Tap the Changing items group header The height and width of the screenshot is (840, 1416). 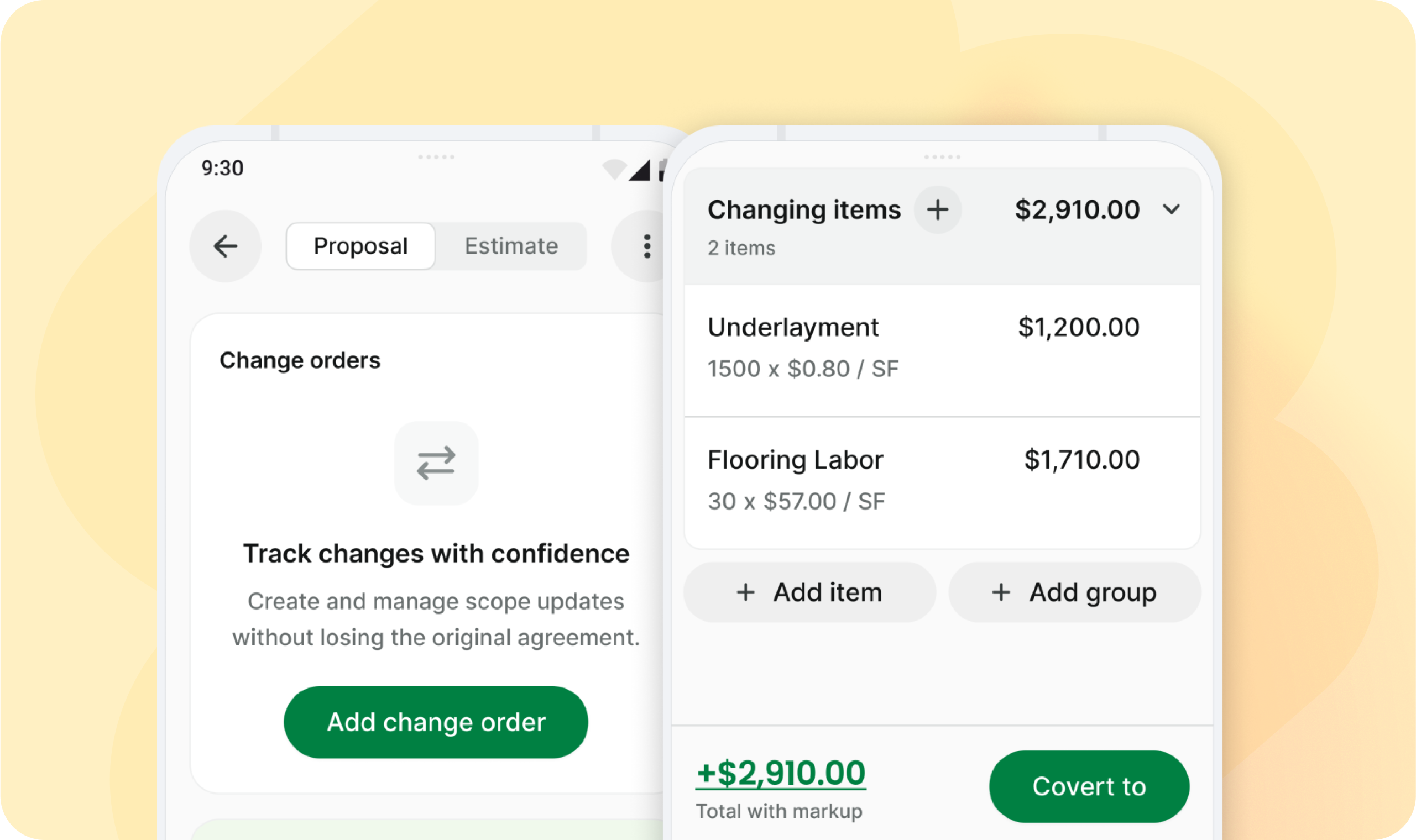tap(803, 210)
